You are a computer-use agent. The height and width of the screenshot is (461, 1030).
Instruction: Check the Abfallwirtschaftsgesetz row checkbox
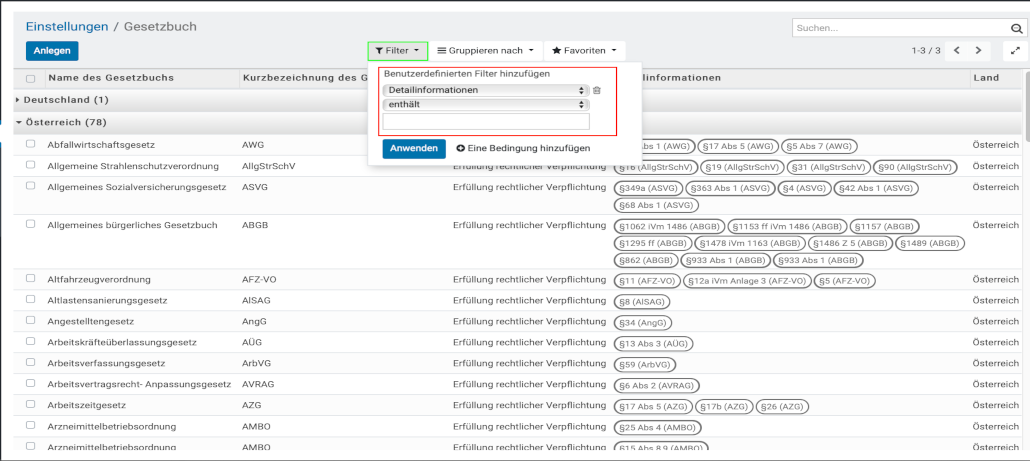(31, 144)
